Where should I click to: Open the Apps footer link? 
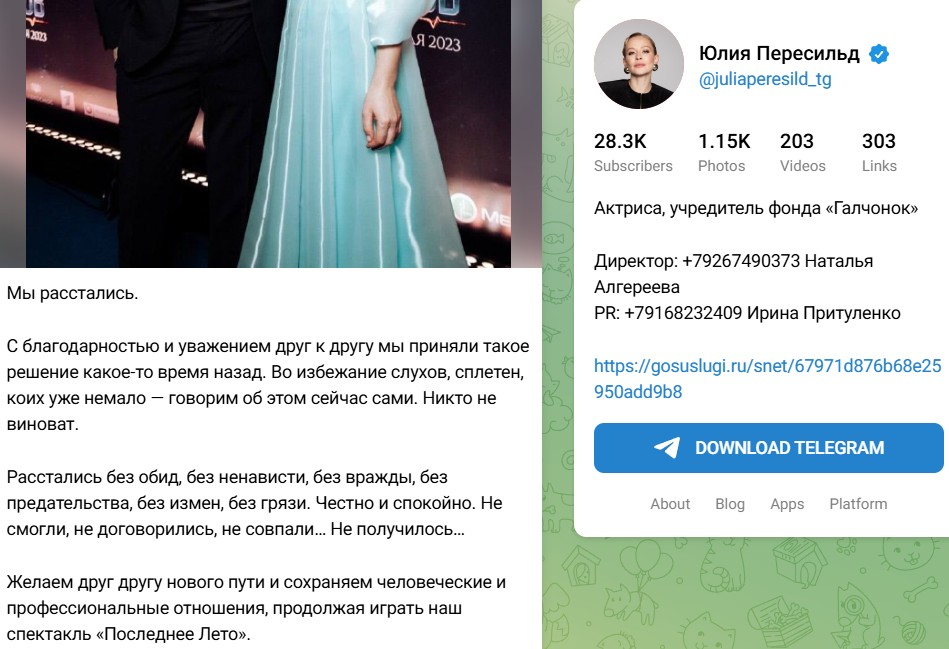(787, 504)
